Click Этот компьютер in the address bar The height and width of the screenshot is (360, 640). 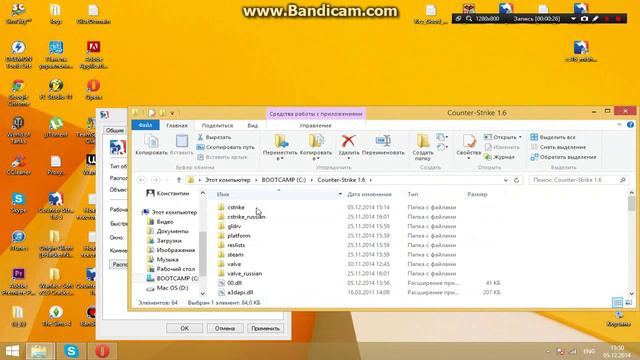[x=228, y=180]
